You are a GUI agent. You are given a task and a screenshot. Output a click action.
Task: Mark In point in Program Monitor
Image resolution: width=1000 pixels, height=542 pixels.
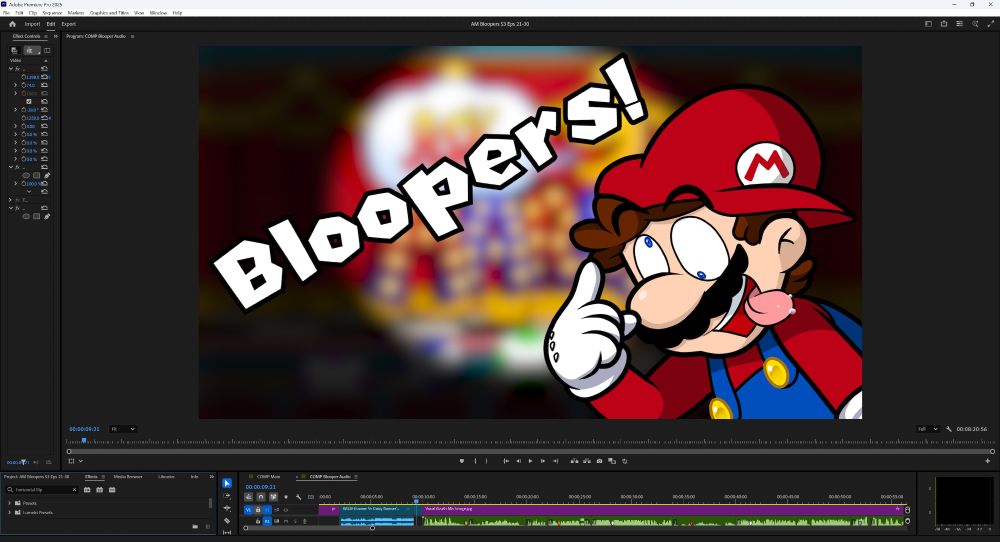tap(475, 461)
